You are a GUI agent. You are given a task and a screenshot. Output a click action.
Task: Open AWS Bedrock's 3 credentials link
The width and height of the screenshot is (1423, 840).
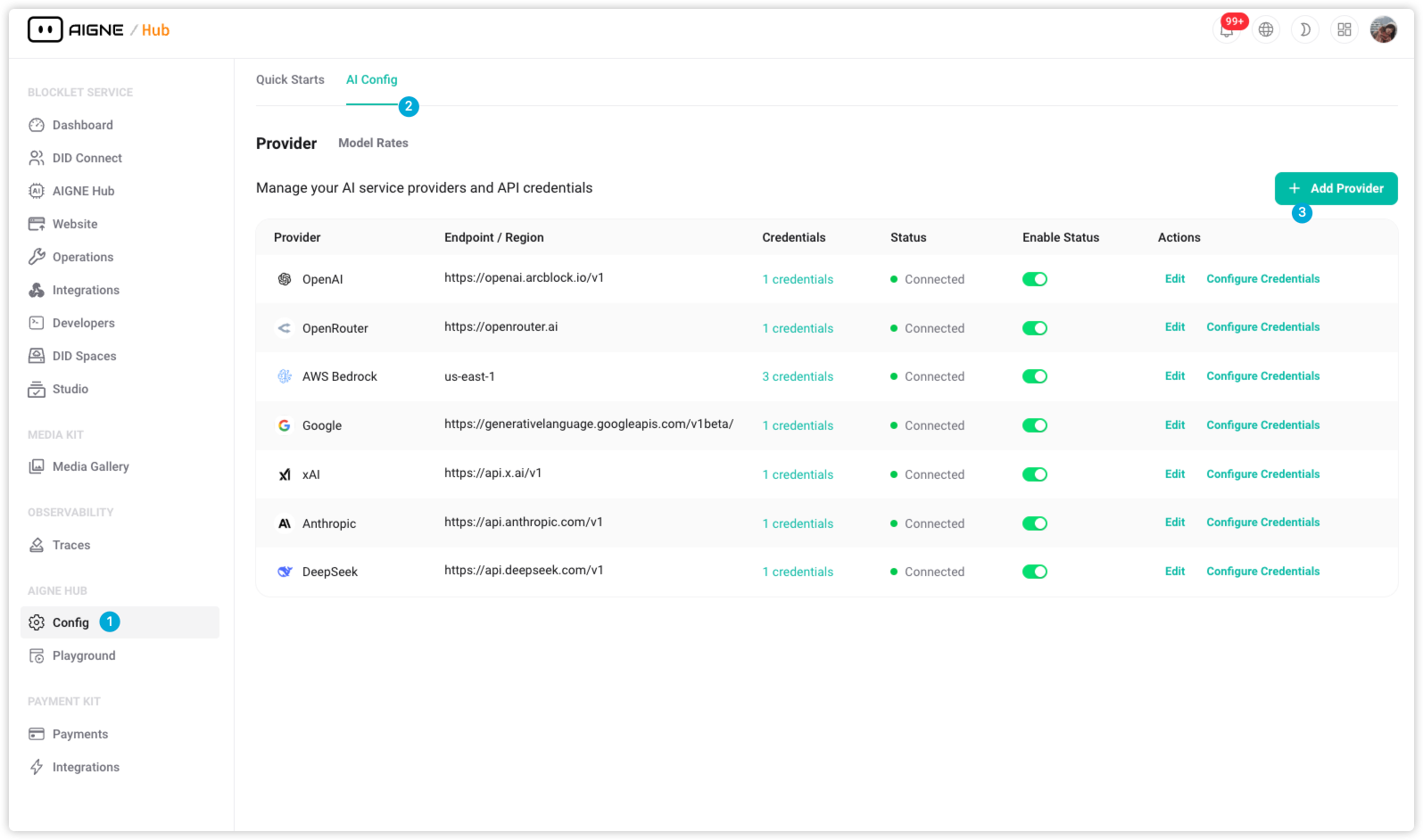coord(798,377)
